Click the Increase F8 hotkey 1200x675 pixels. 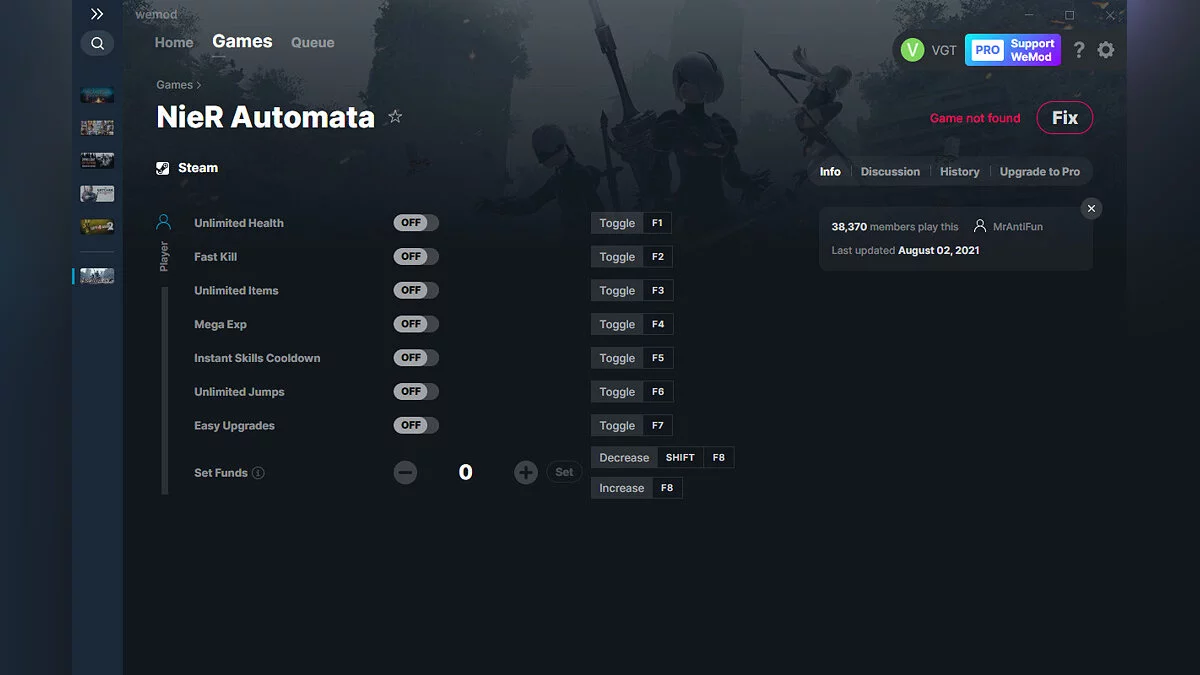click(636, 488)
